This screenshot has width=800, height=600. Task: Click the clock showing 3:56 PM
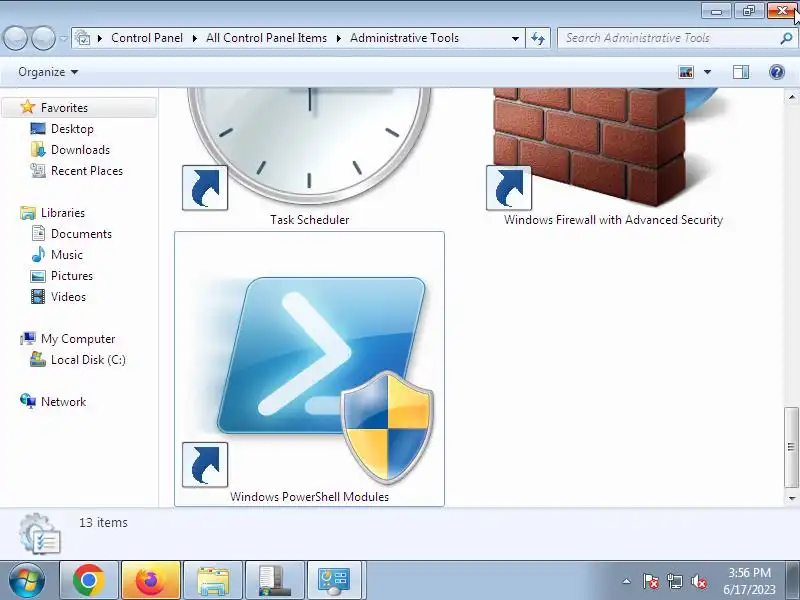point(749,581)
